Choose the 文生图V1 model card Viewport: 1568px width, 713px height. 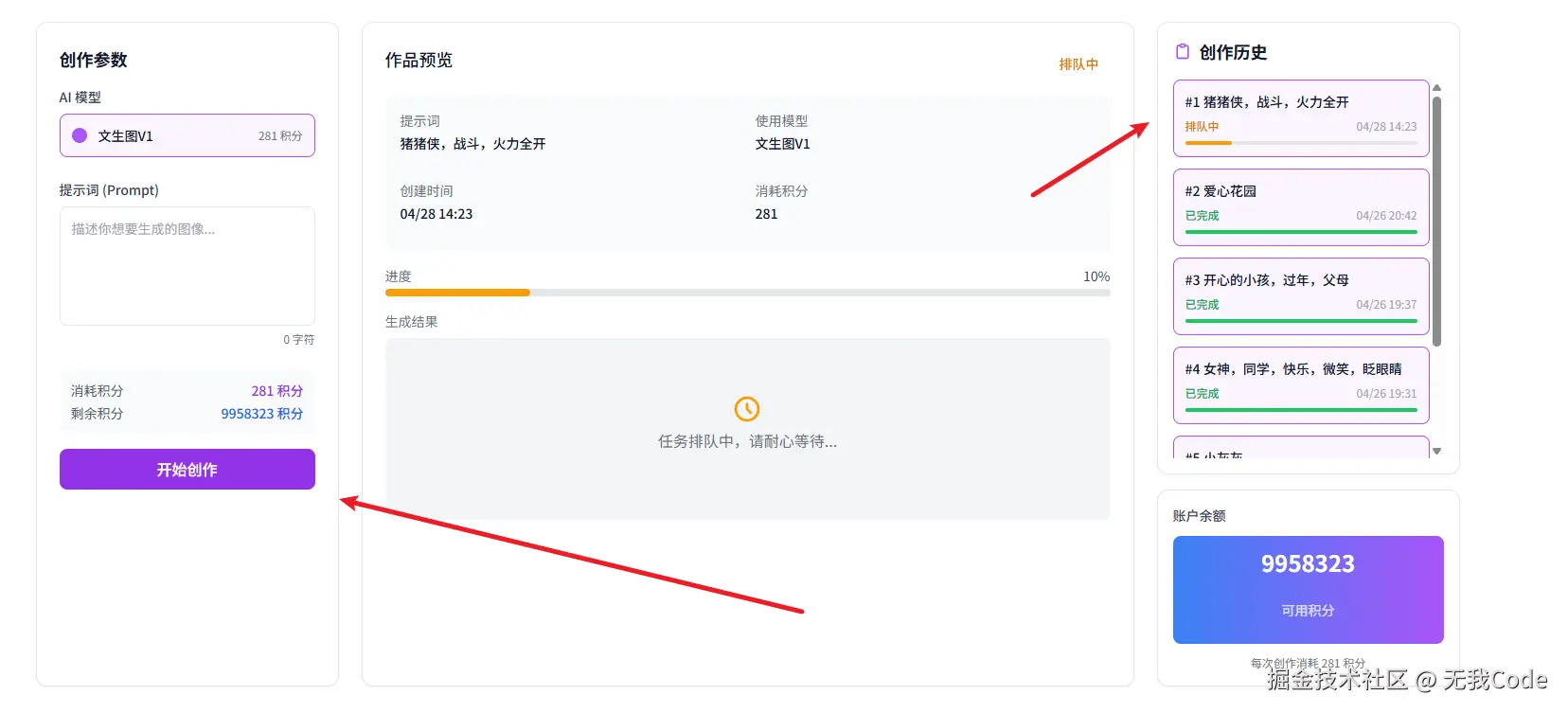[187, 135]
